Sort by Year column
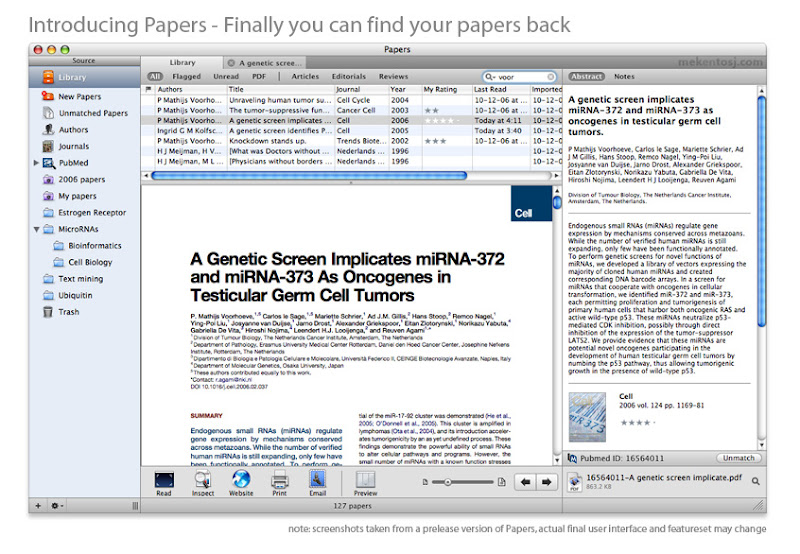Viewport: 800px width, 554px height. pos(405,89)
